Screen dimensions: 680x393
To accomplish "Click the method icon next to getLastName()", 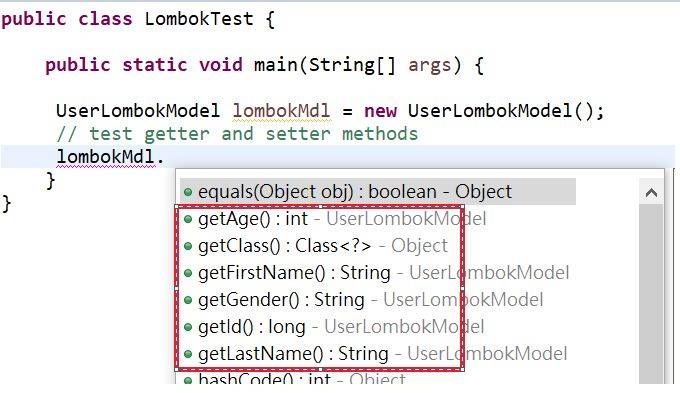I will click(x=188, y=354).
